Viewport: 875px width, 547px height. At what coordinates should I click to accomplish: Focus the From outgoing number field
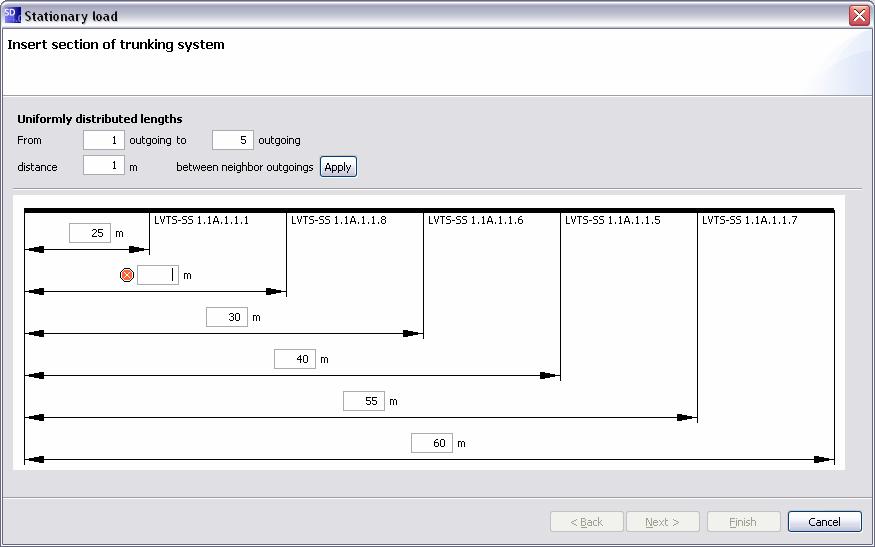pyautogui.click(x=104, y=140)
